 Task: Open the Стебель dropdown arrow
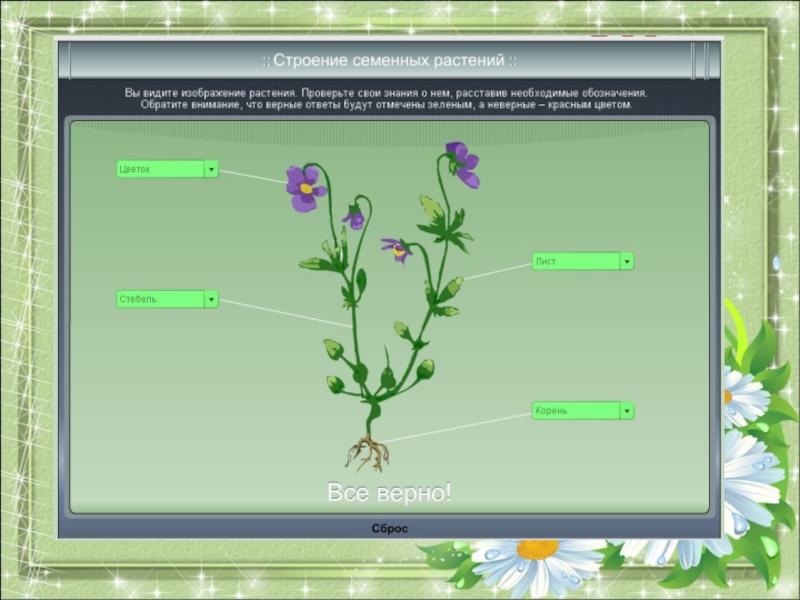coord(211,299)
